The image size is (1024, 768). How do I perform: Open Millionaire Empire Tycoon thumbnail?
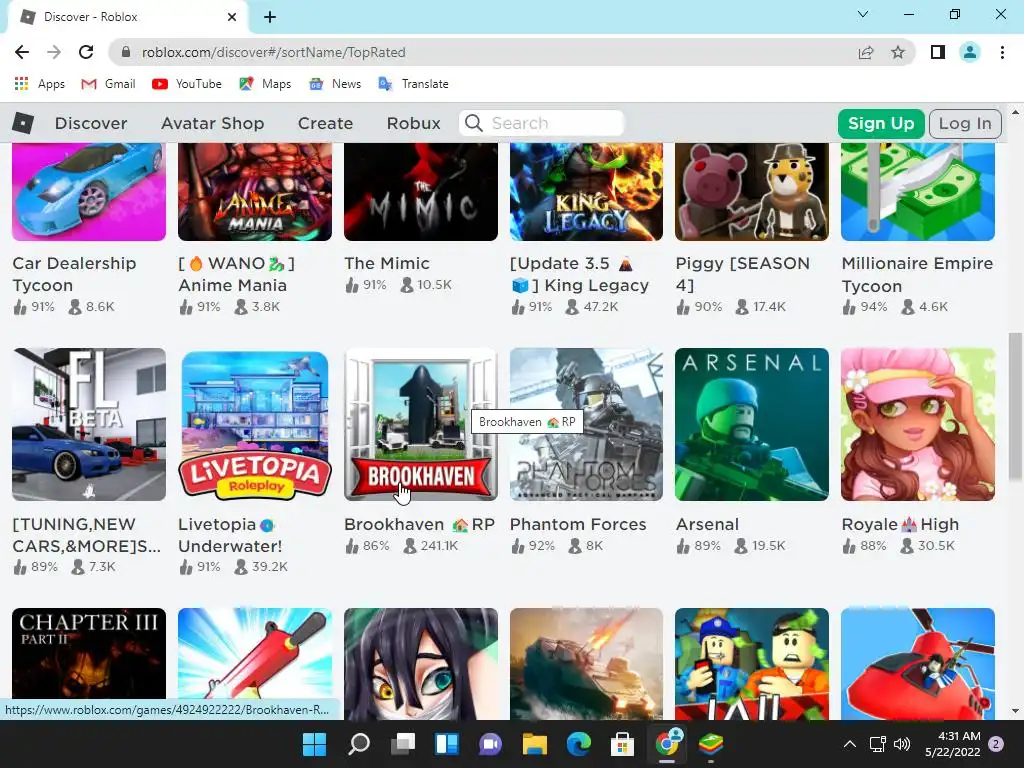918,191
